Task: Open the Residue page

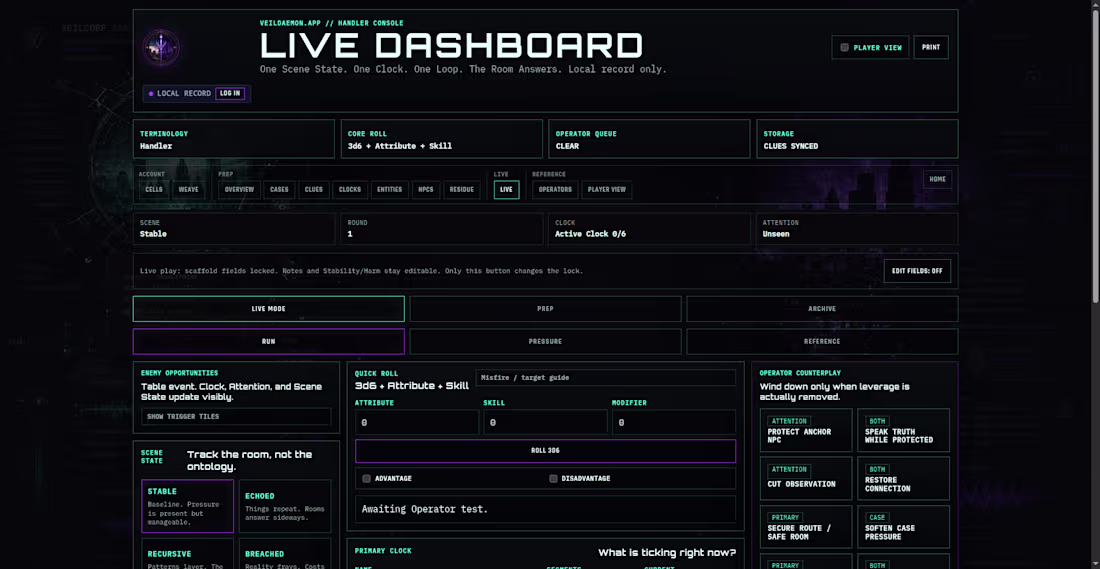Action: 462,189
